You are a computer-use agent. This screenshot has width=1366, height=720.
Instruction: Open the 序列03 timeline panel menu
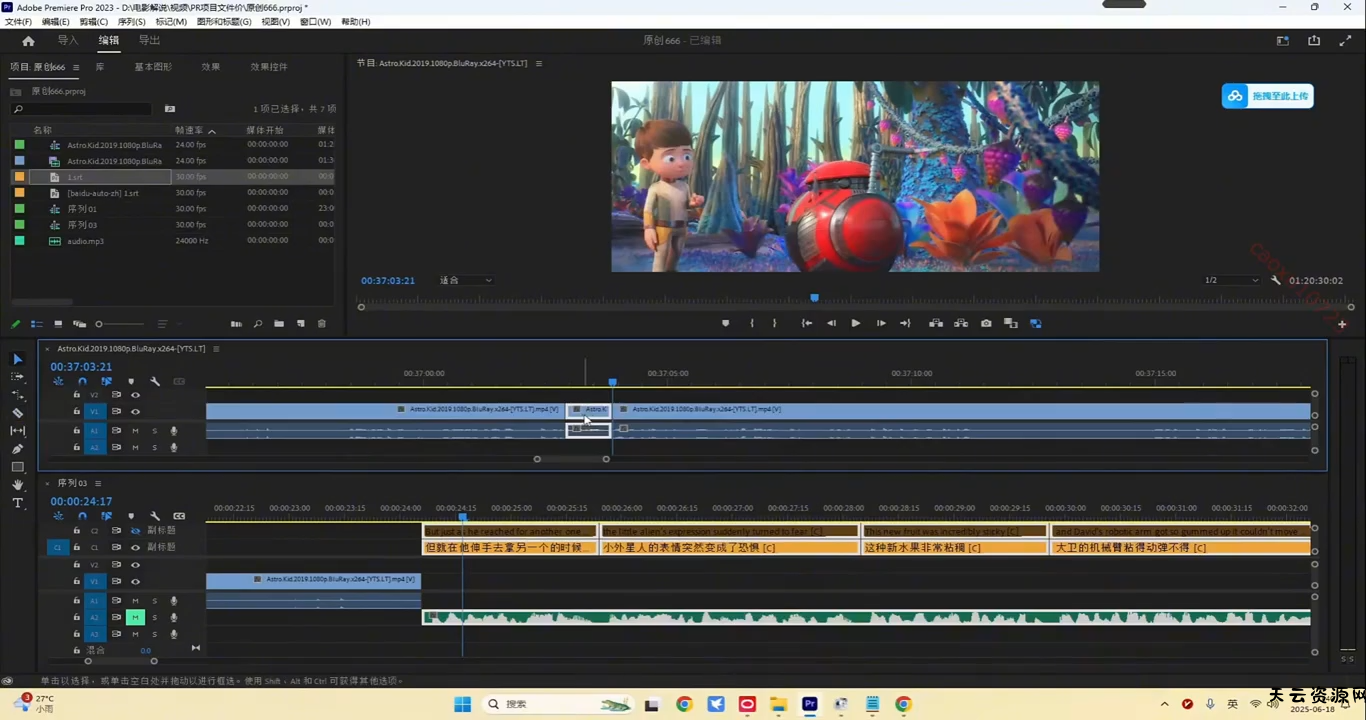click(x=98, y=483)
